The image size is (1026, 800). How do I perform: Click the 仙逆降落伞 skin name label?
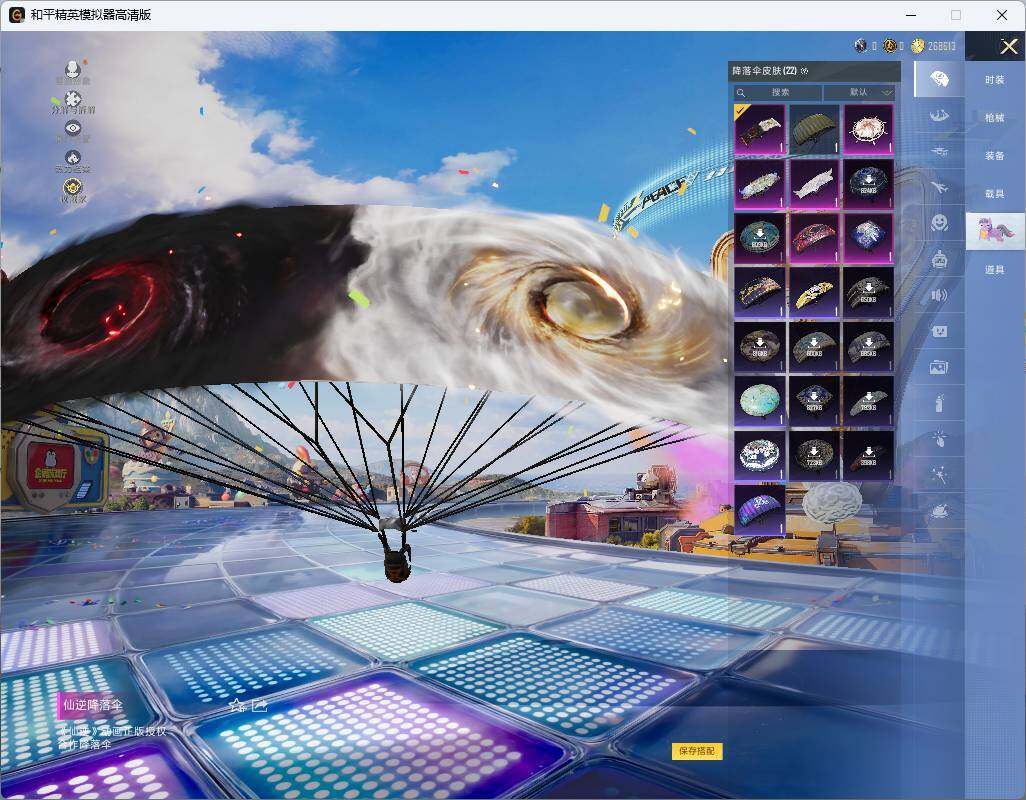click(92, 705)
